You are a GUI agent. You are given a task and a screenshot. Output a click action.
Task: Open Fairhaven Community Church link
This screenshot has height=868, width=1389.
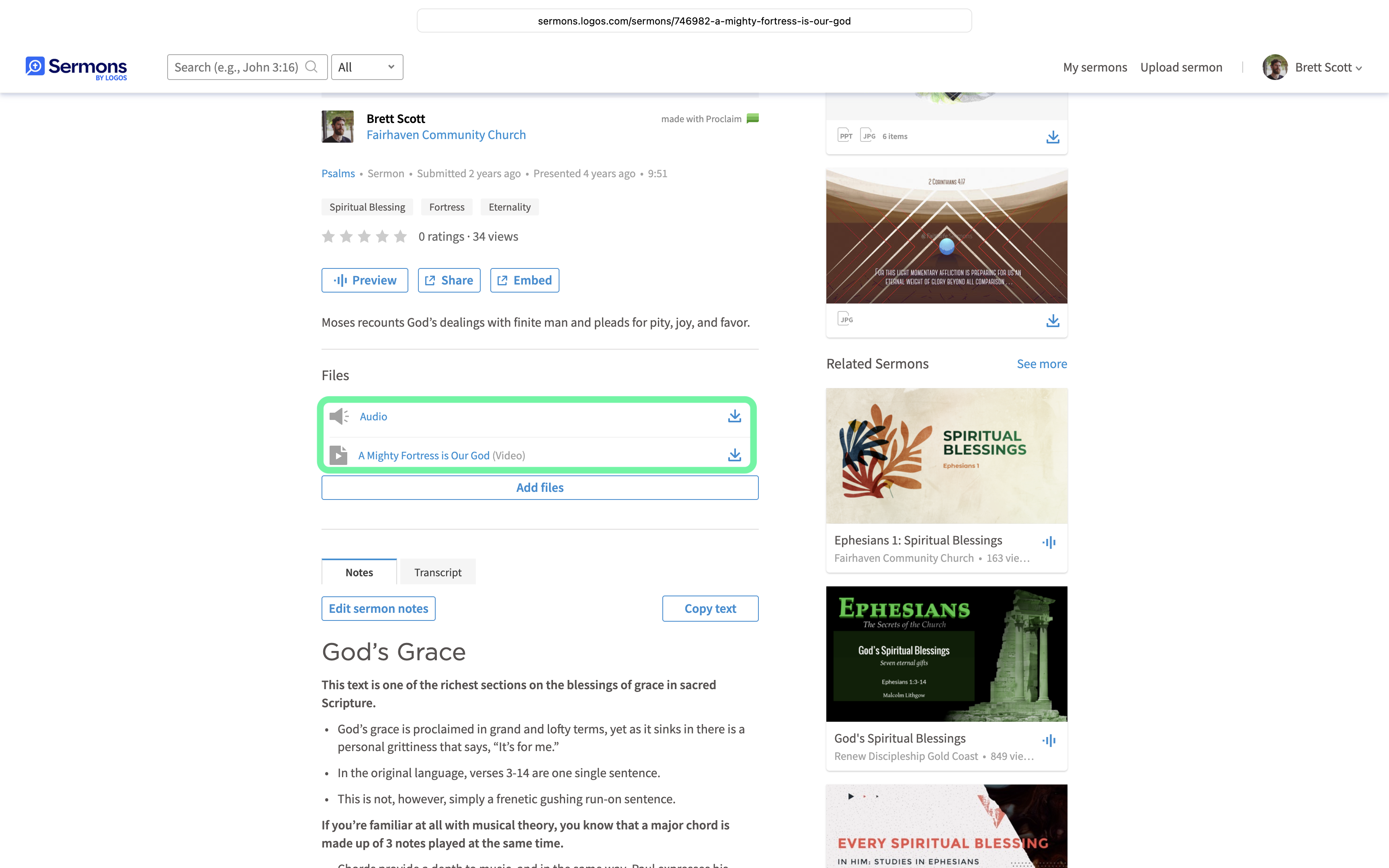tap(446, 135)
